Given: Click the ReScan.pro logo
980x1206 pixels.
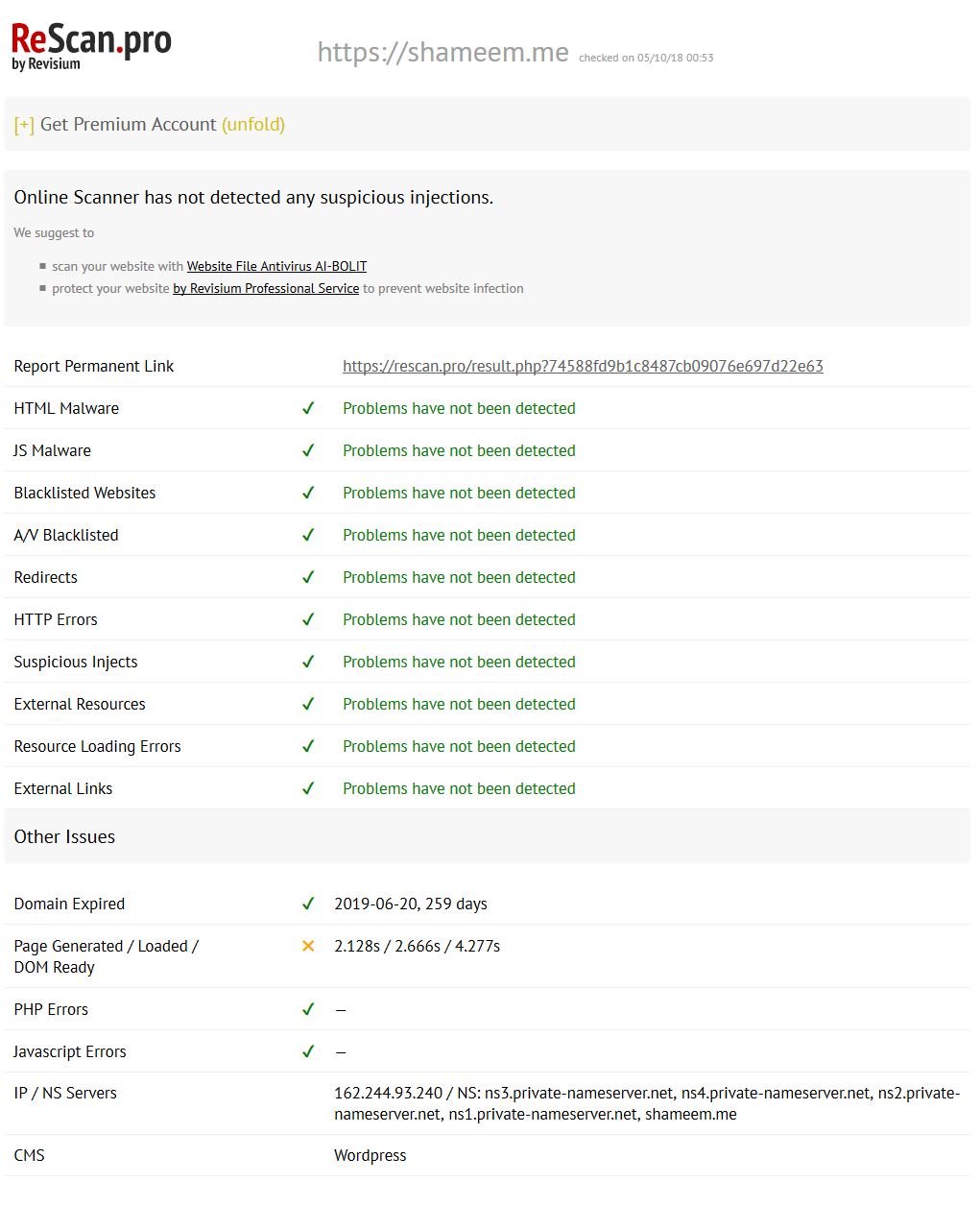Looking at the screenshot, I should [x=91, y=46].
